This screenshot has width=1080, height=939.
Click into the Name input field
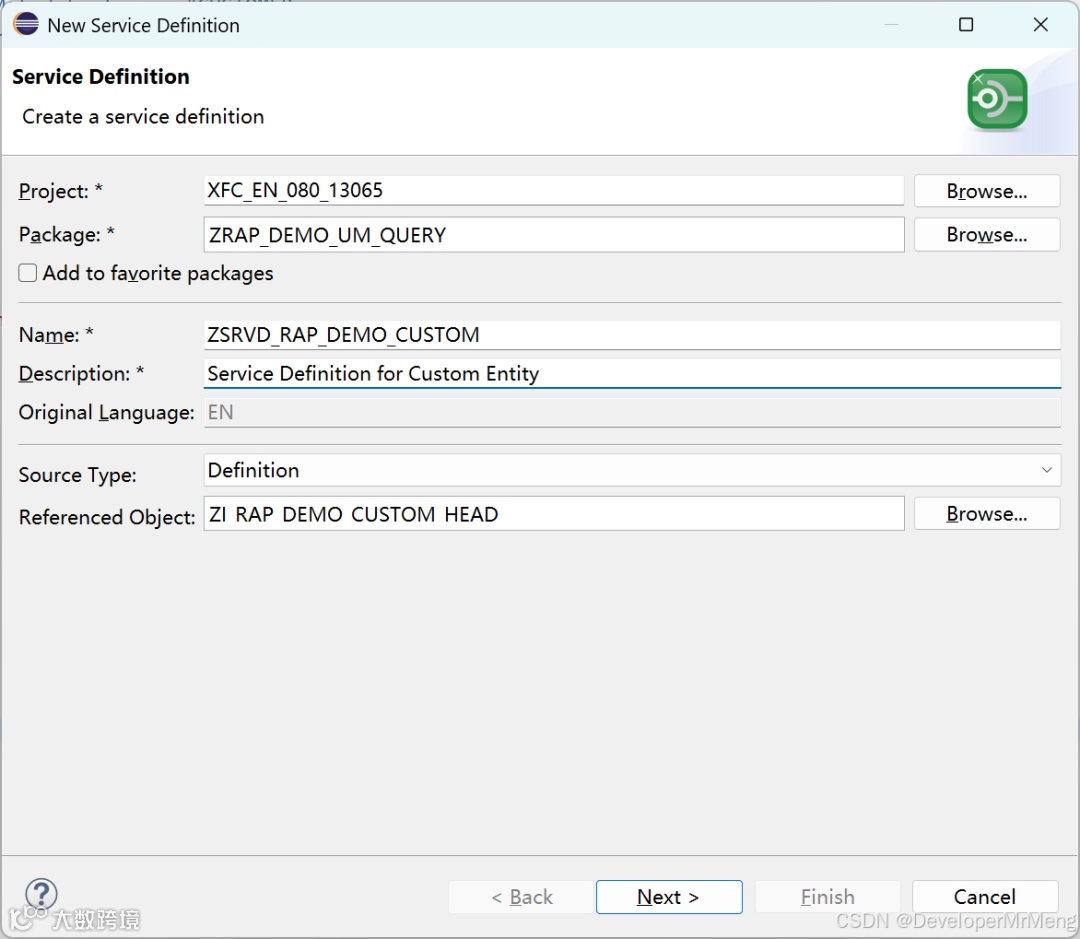point(632,335)
